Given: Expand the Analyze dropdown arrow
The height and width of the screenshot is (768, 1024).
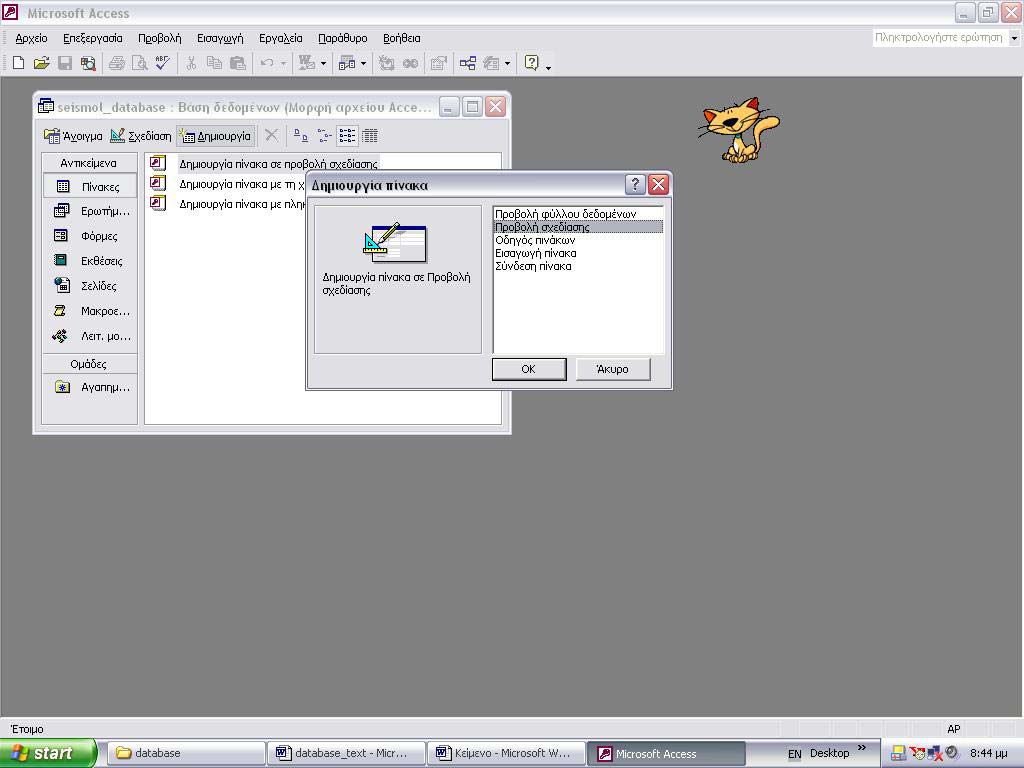Looking at the screenshot, I should 363,63.
